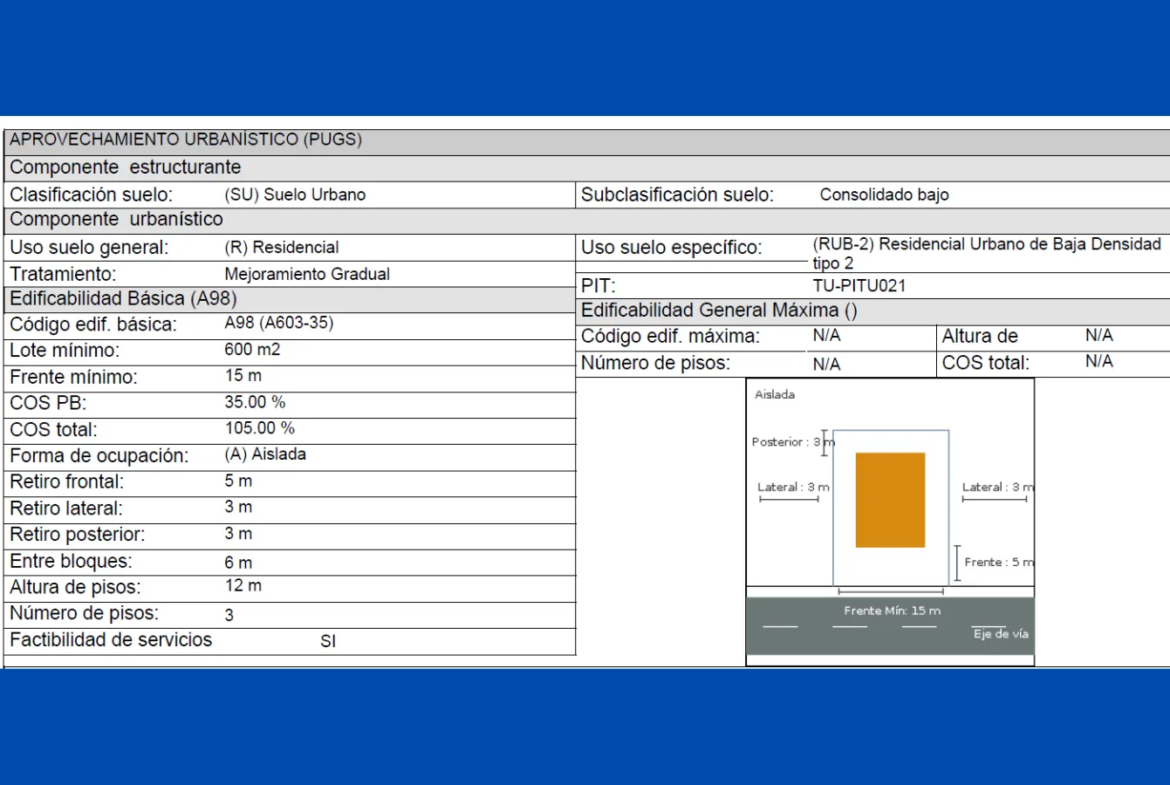This screenshot has width=1170, height=785.
Task: Click the 'Forma de ocupación:' label
Action: (98, 456)
